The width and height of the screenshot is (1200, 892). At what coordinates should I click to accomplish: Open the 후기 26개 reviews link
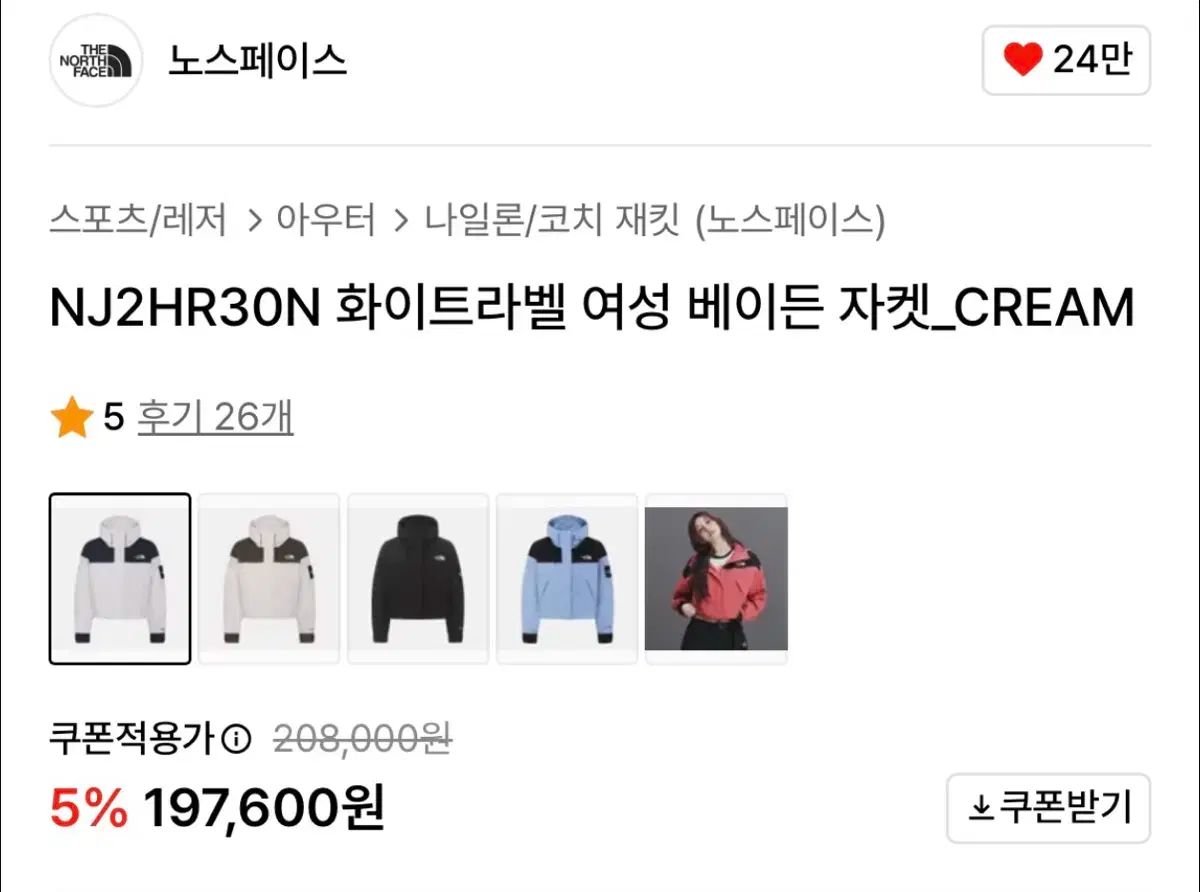pos(215,418)
